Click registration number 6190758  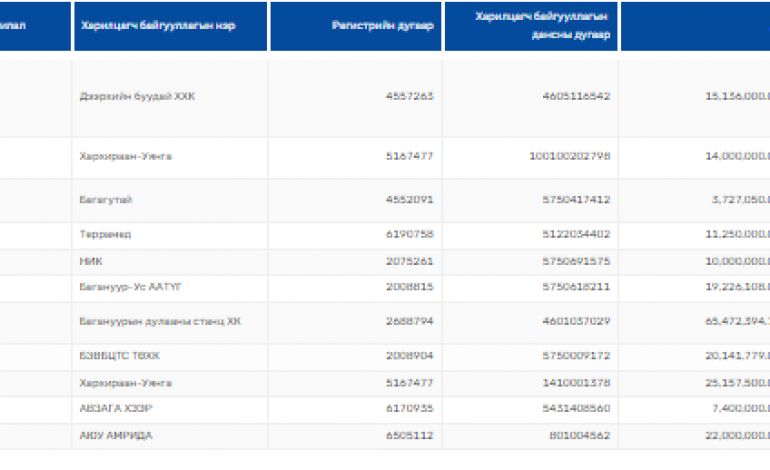click(408, 235)
